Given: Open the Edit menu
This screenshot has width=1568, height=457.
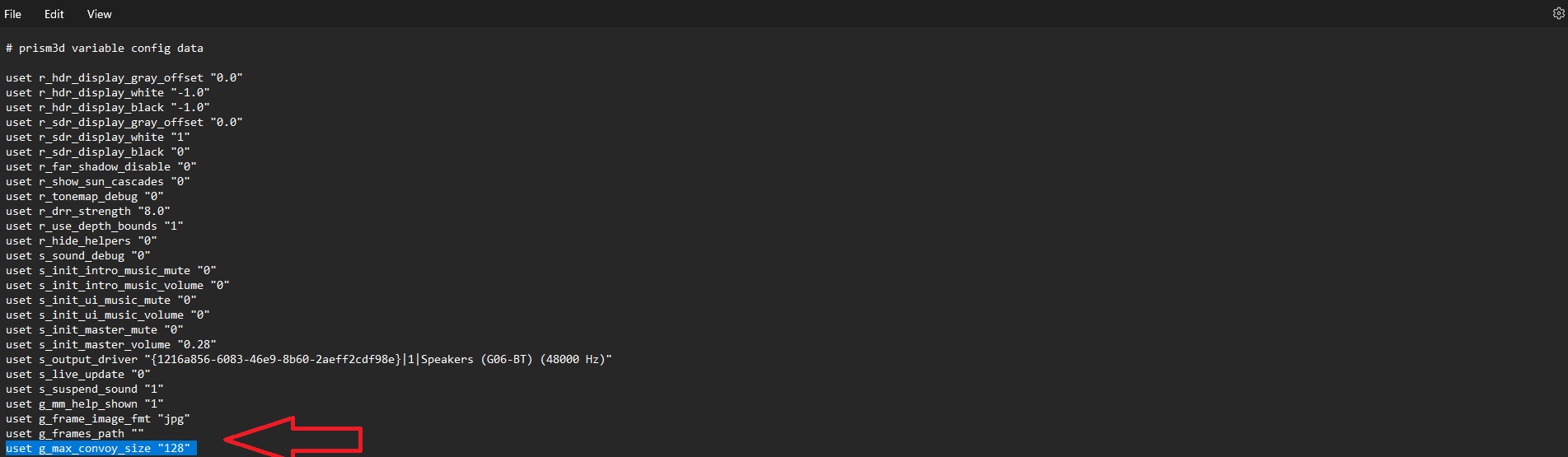Looking at the screenshot, I should click(x=54, y=14).
